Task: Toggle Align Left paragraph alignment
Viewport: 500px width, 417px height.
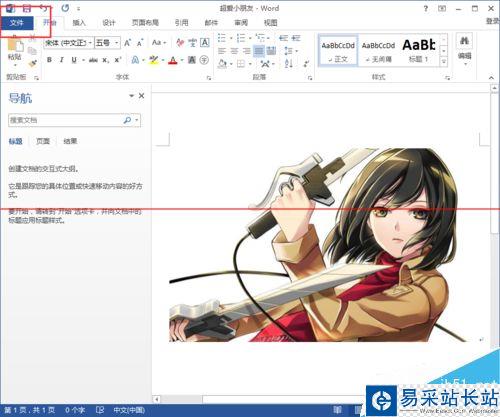Action: (222, 51)
